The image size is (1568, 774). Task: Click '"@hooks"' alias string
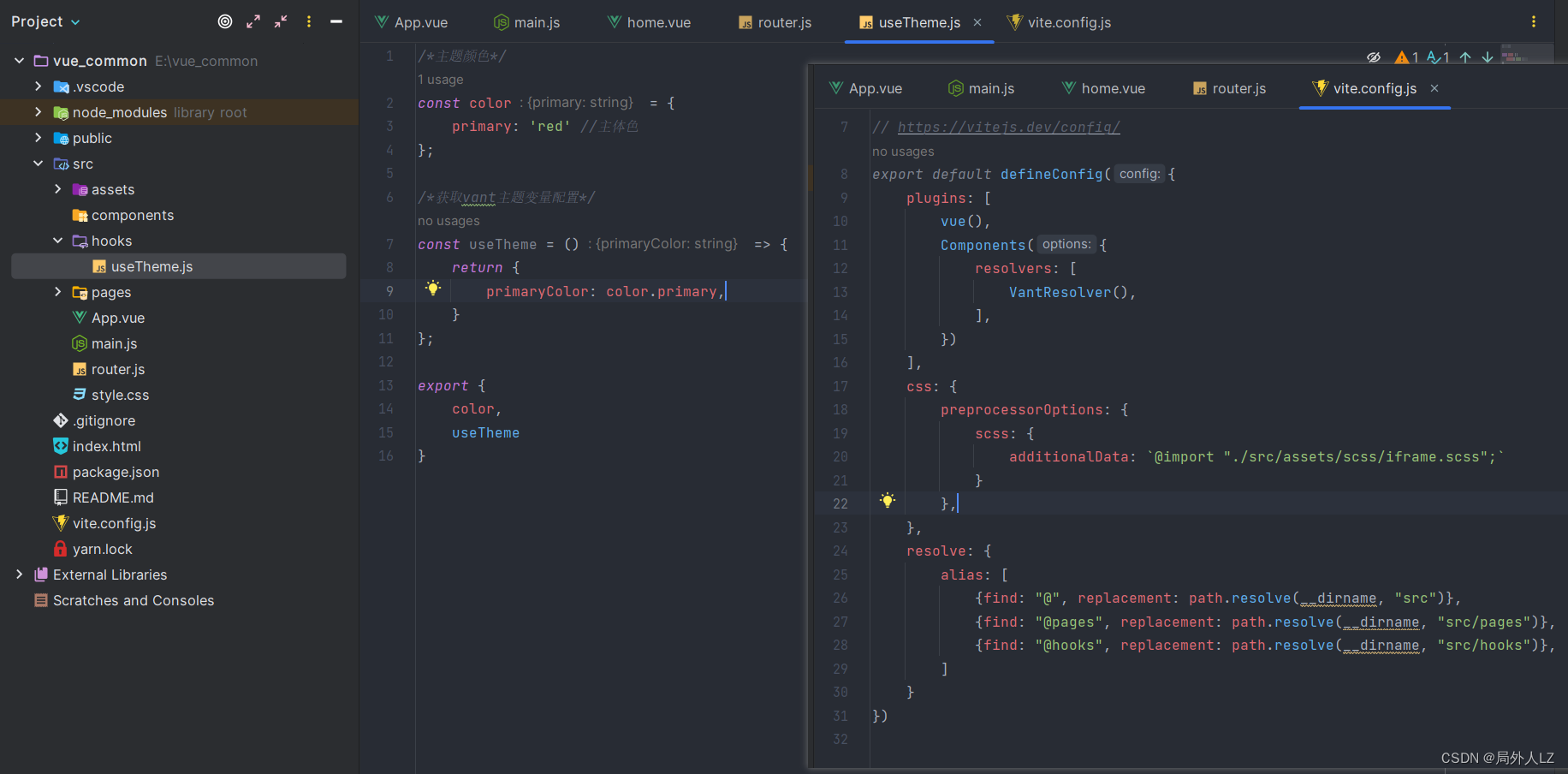(1068, 645)
